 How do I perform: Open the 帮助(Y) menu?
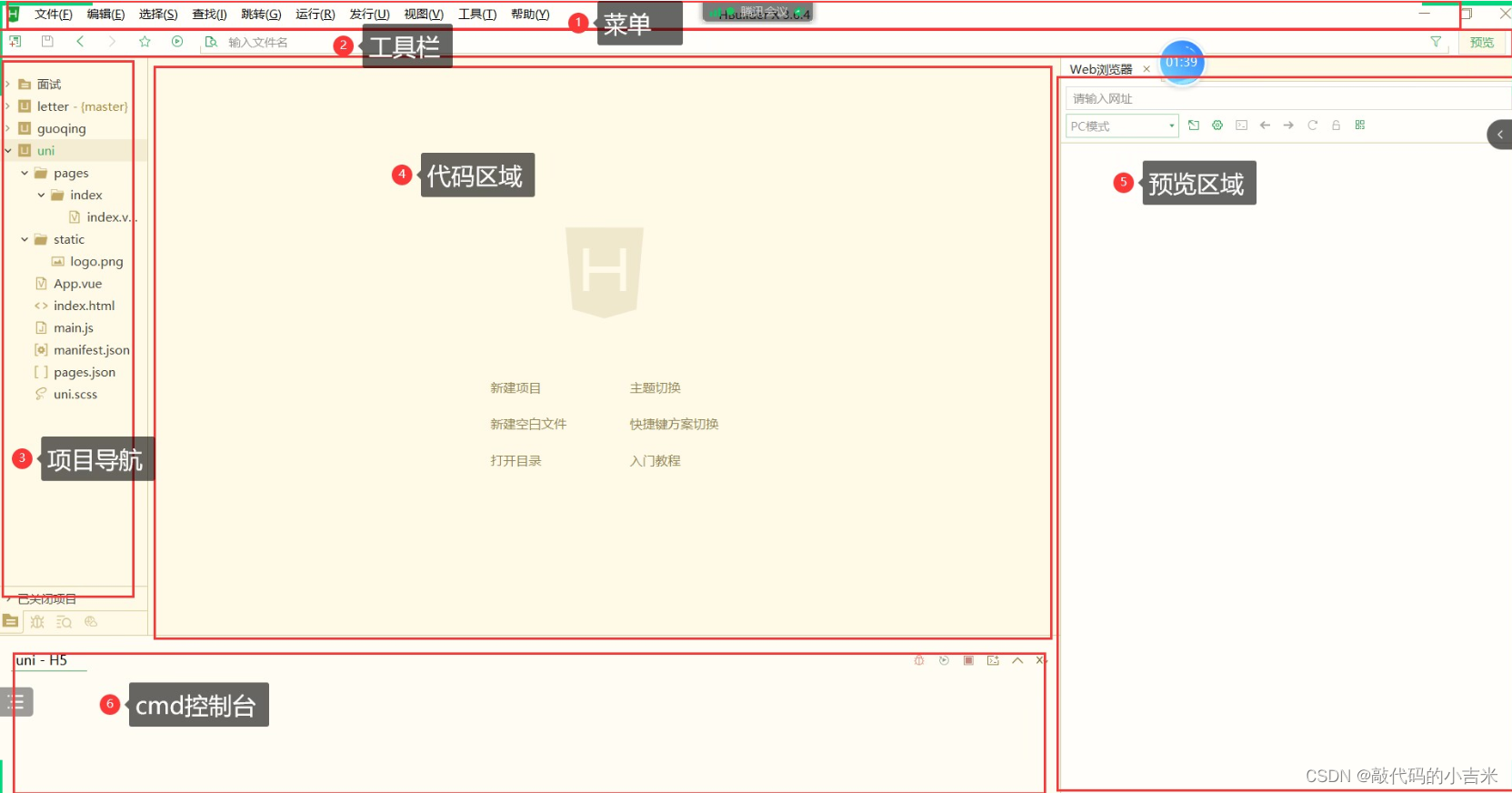530,14
